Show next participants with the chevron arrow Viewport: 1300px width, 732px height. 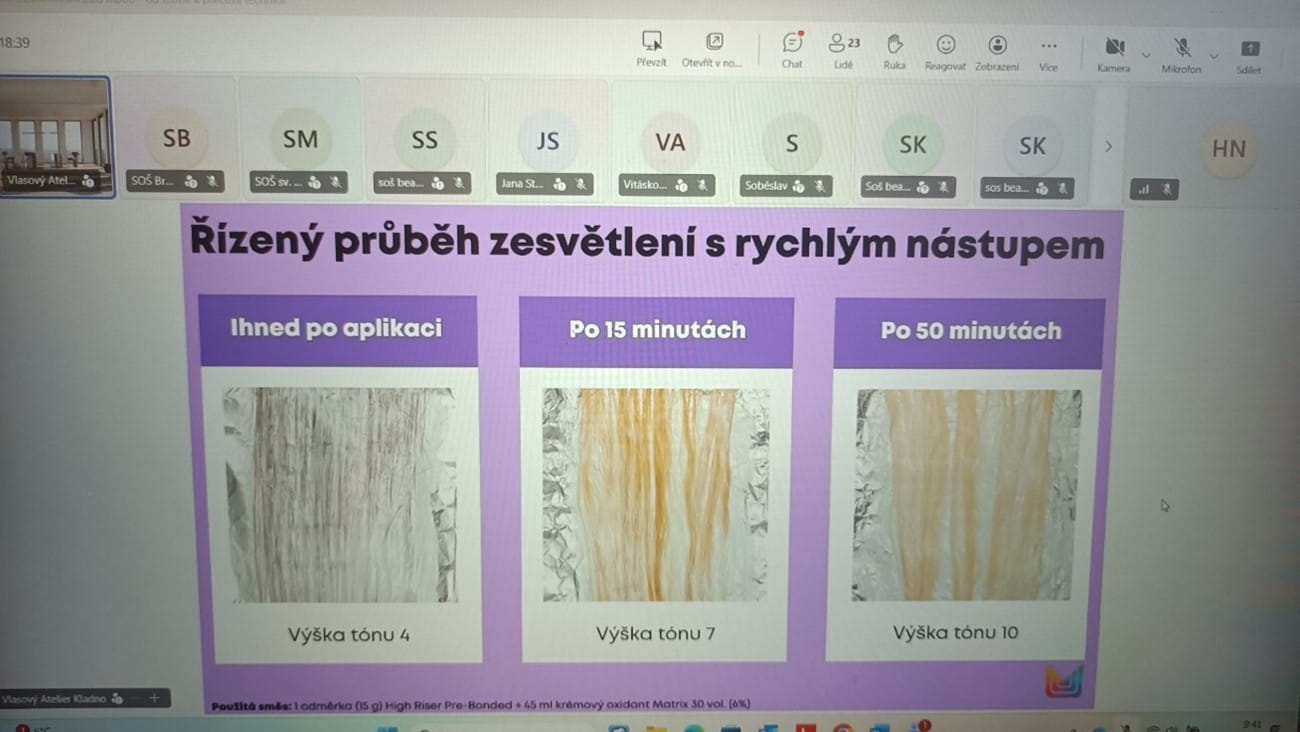click(x=1108, y=146)
